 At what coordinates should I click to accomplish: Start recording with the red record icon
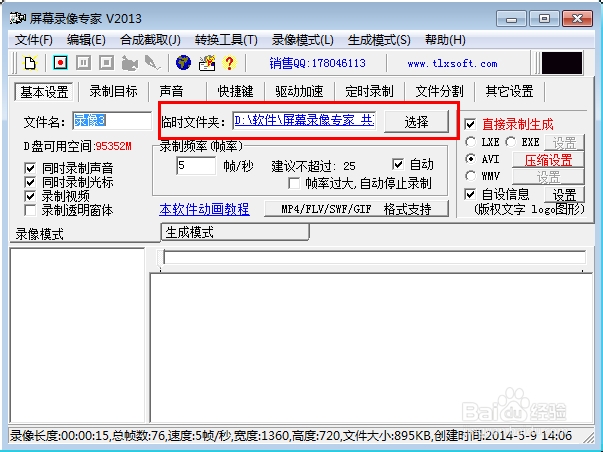60,62
